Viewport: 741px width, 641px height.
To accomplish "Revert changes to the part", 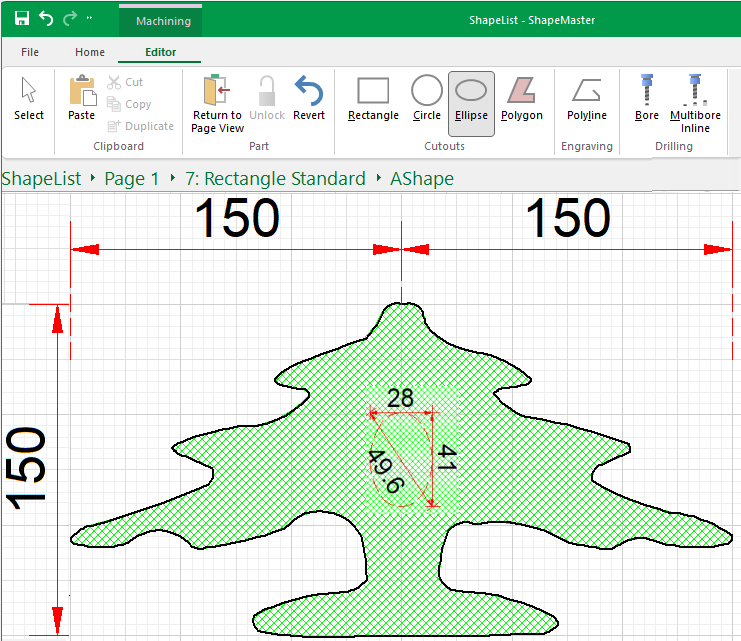I will (x=309, y=100).
